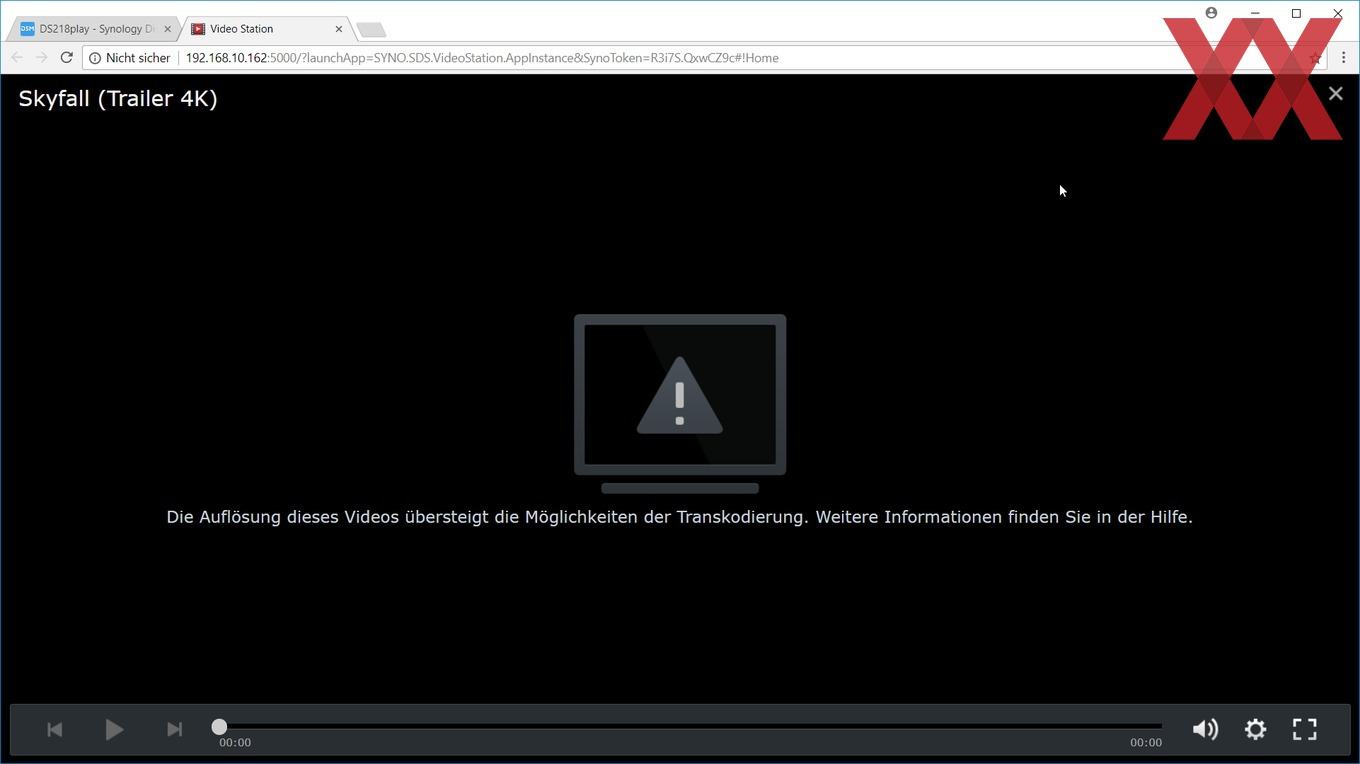Open player settings gear
The image size is (1360, 764).
click(x=1256, y=729)
